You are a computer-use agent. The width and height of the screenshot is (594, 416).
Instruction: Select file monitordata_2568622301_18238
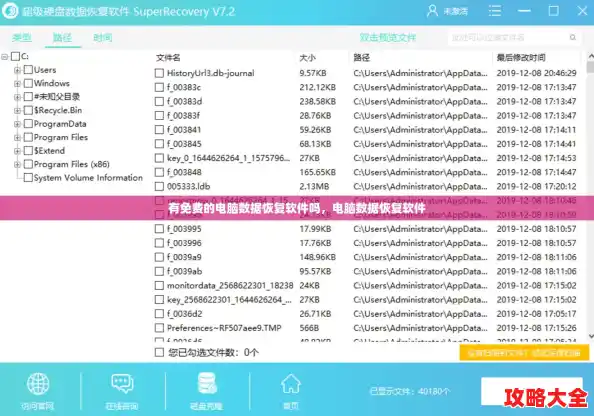tap(230, 285)
